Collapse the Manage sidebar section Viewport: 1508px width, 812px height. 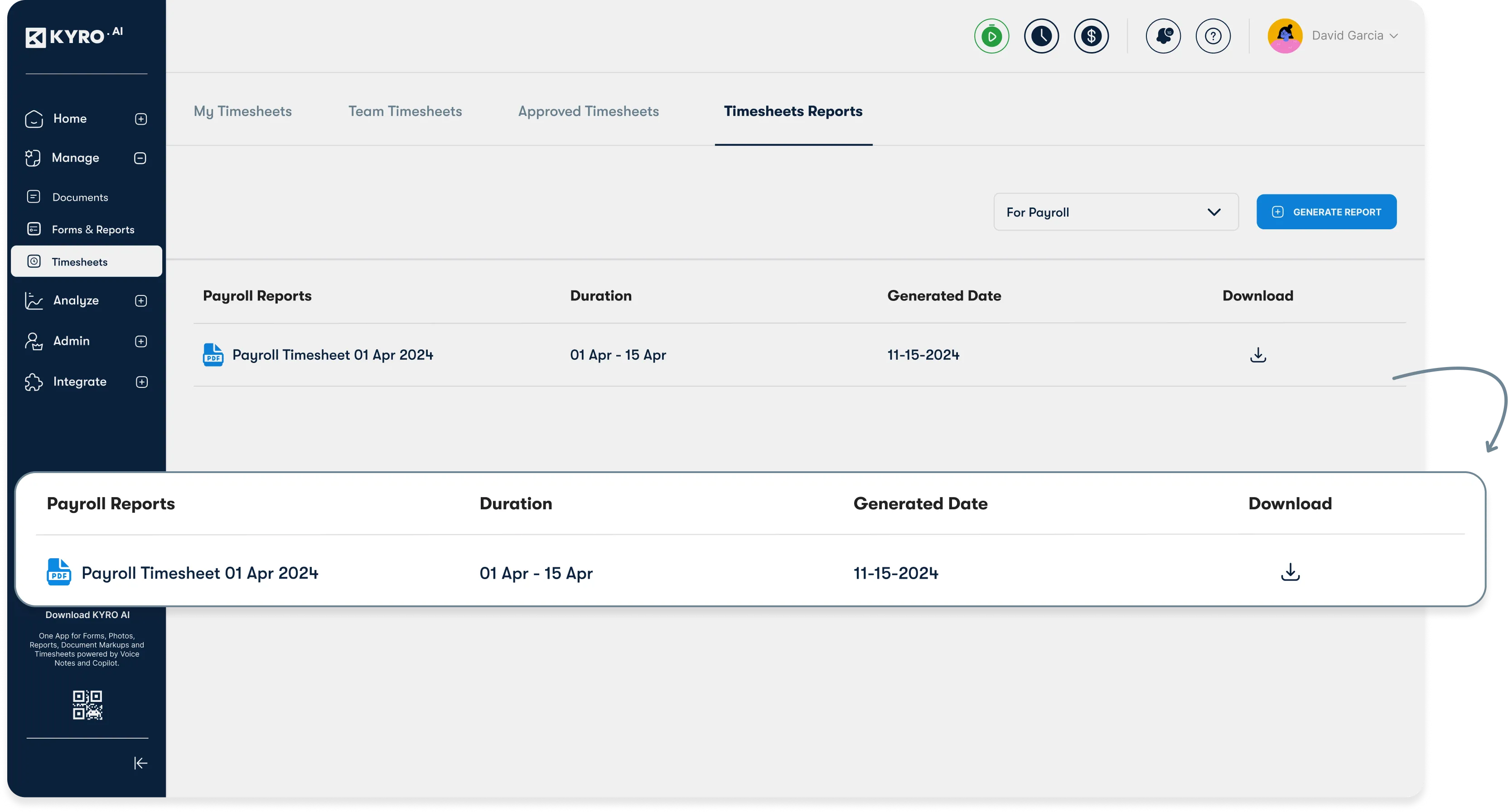click(x=140, y=158)
